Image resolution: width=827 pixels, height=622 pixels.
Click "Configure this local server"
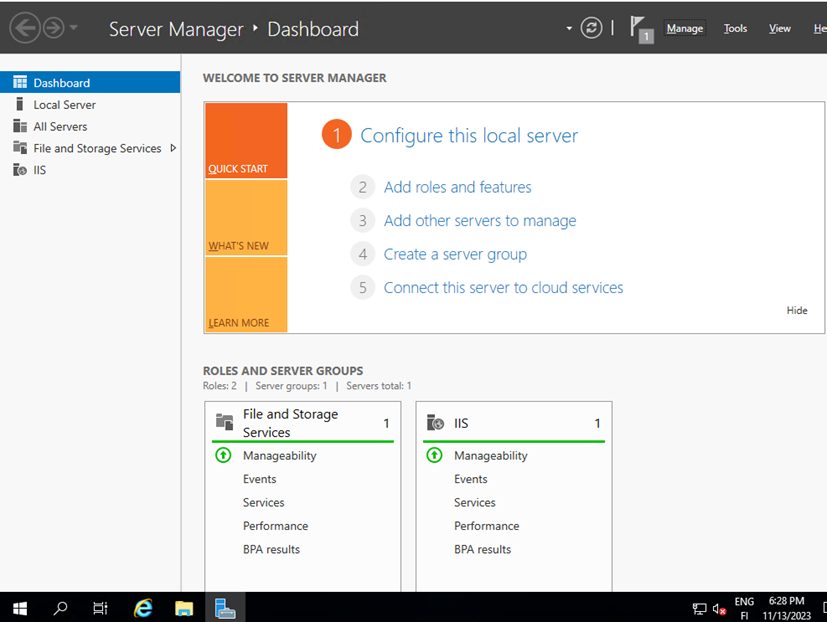click(468, 135)
